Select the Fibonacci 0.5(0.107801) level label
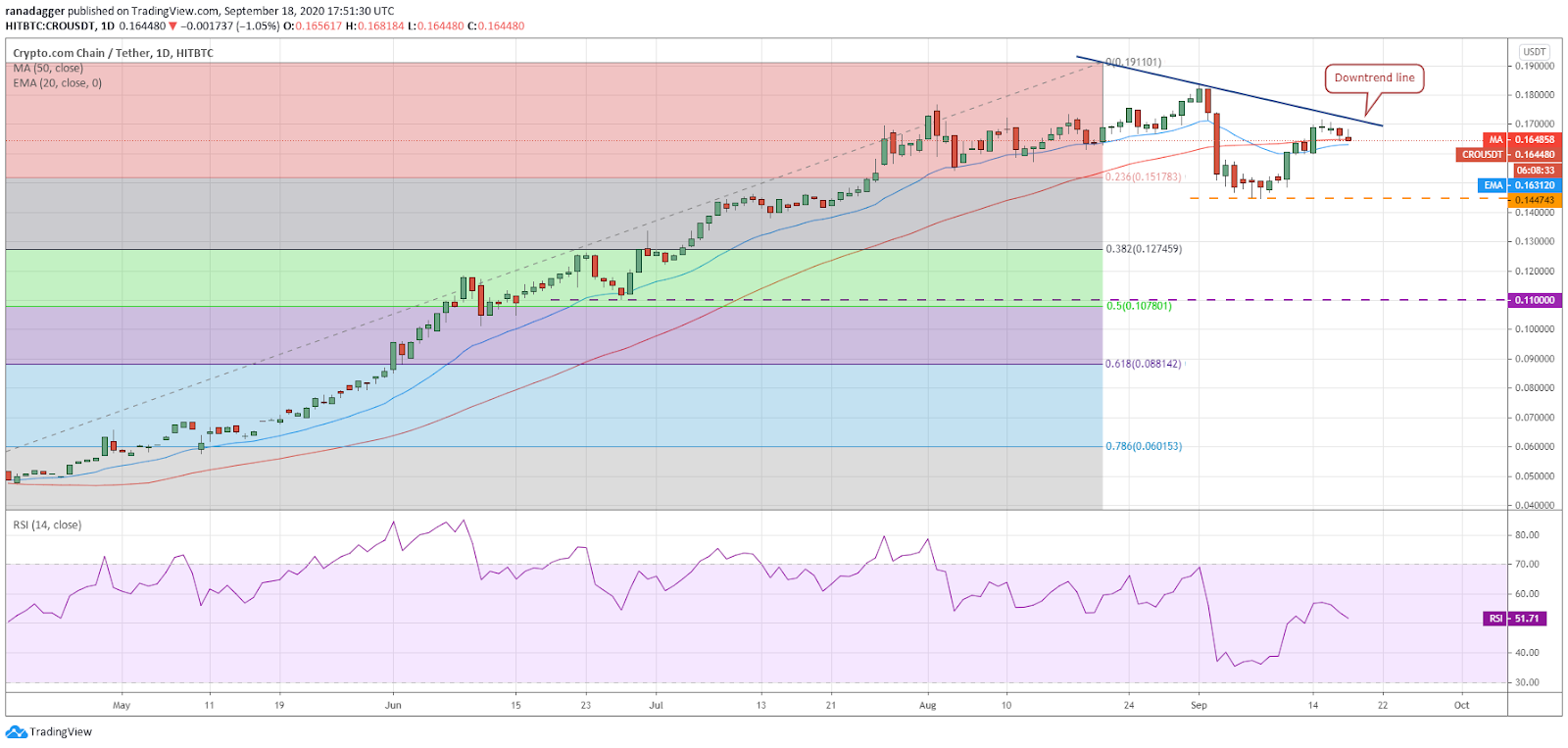 coord(1139,306)
